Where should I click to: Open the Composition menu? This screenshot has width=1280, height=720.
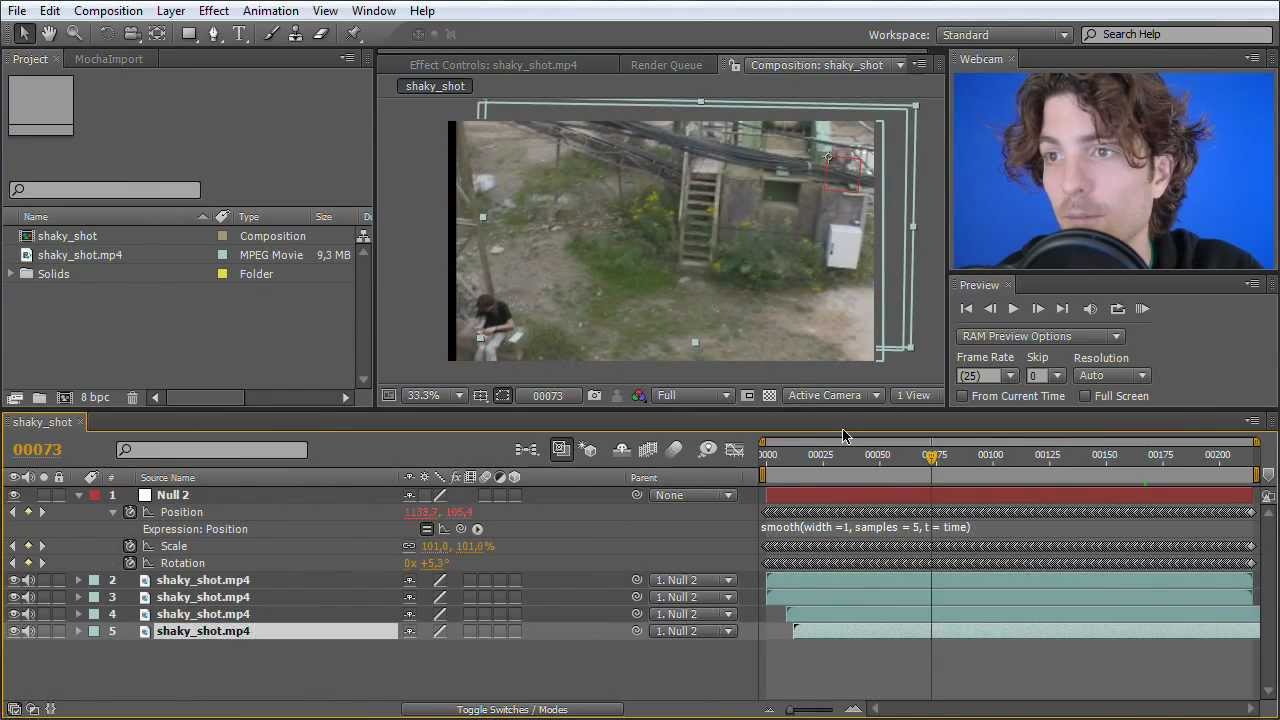108,11
